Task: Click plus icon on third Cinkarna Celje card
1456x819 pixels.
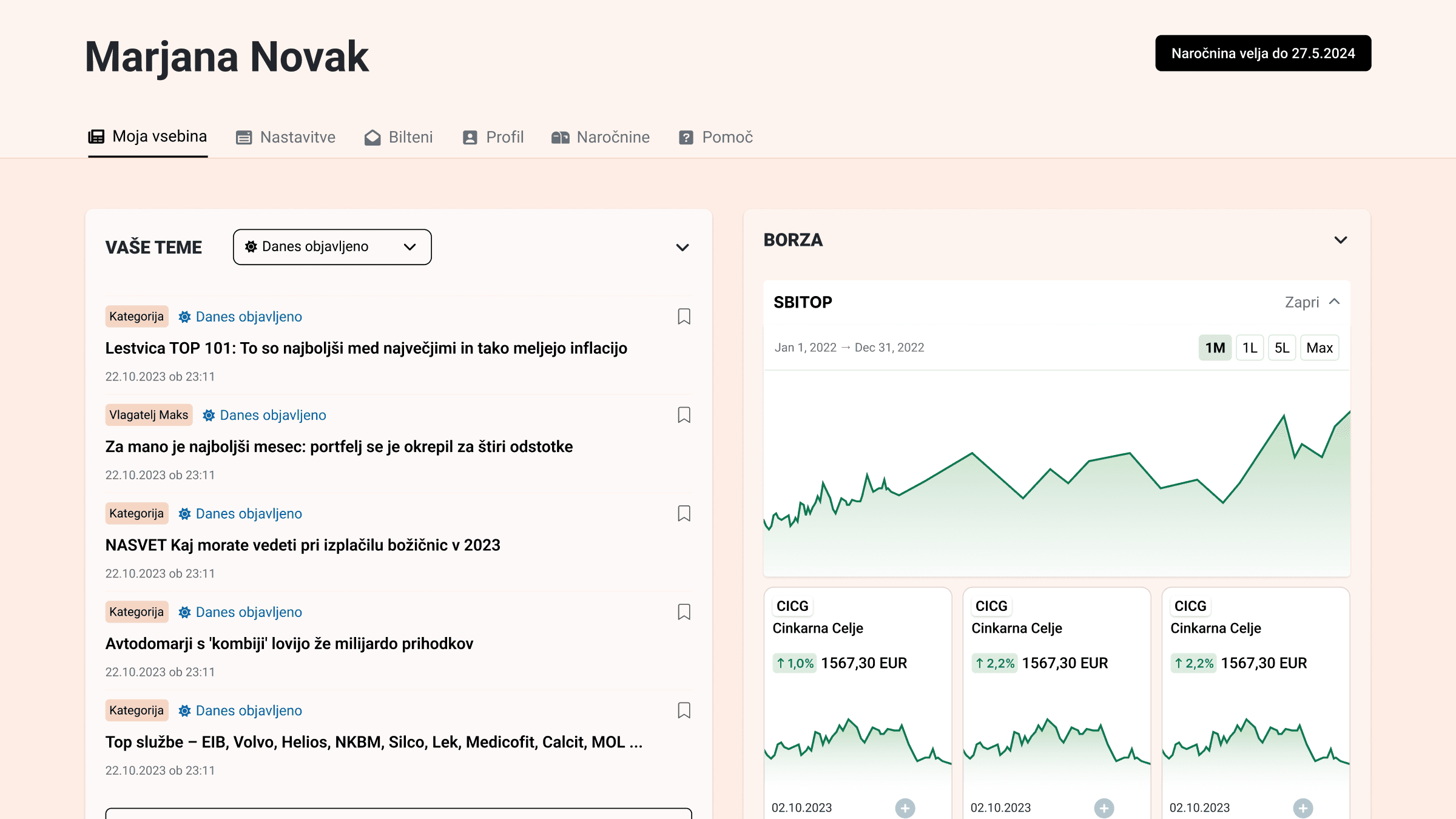Action: coord(1303,807)
